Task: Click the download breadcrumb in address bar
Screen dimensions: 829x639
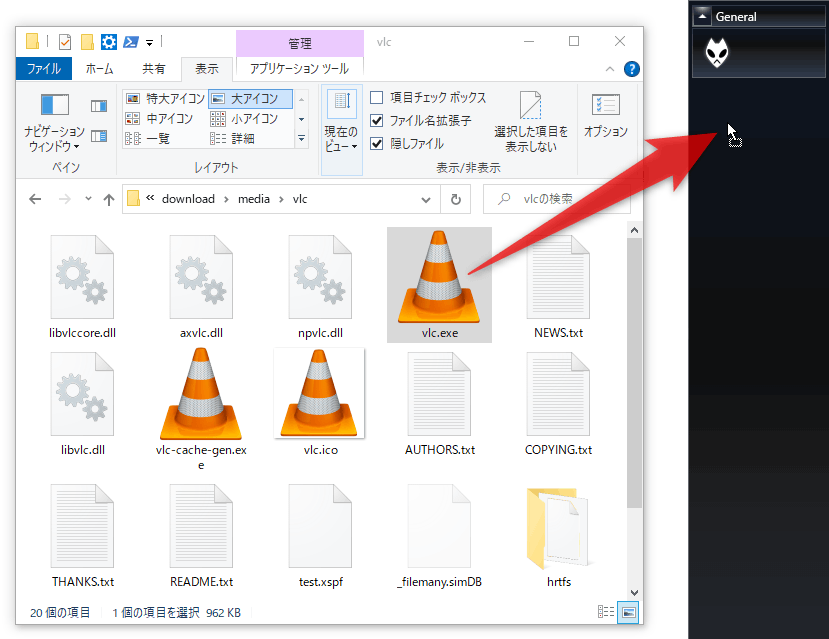Action: pyautogui.click(x=188, y=199)
